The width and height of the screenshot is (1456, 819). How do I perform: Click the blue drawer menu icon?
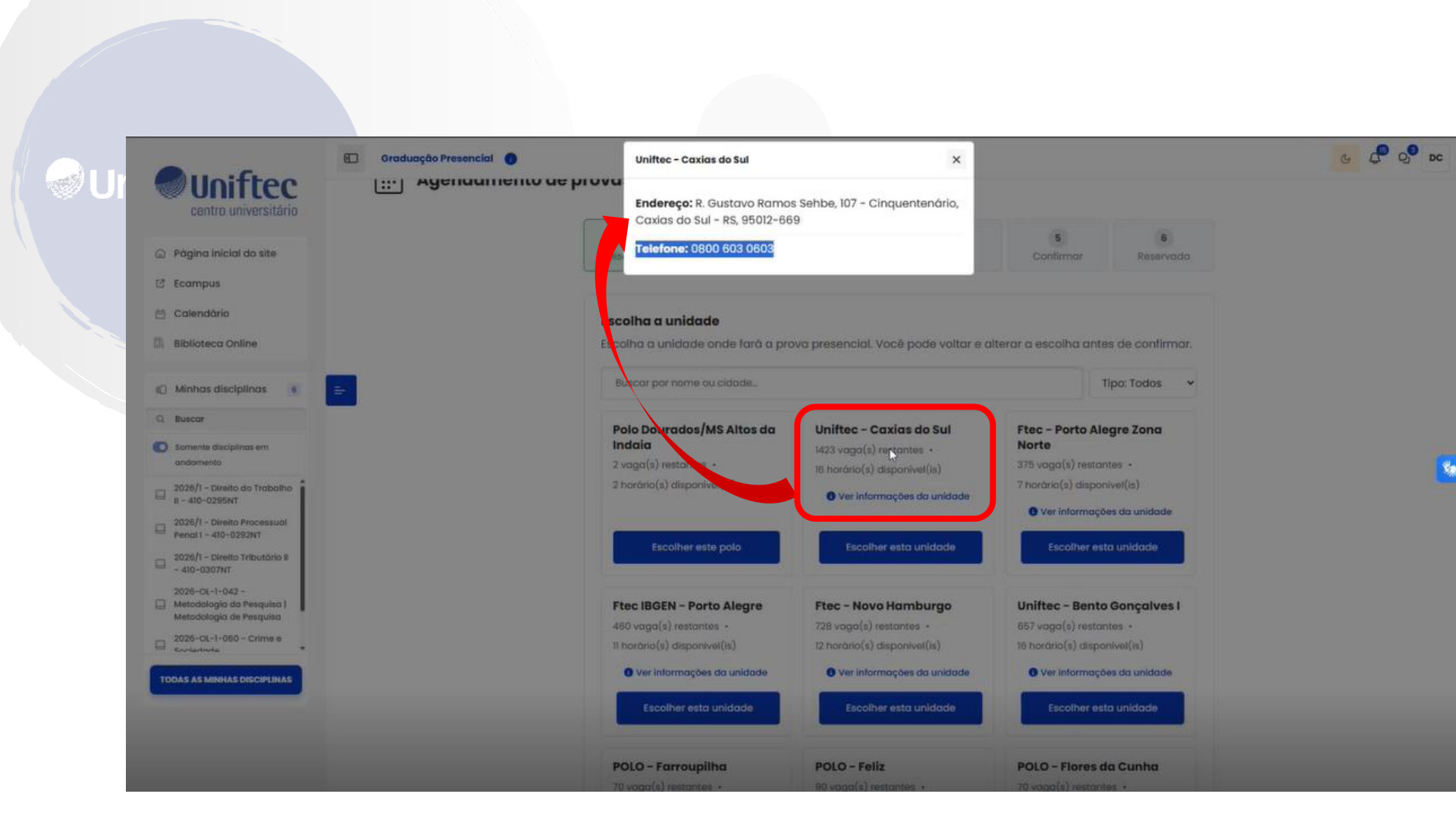(x=340, y=391)
